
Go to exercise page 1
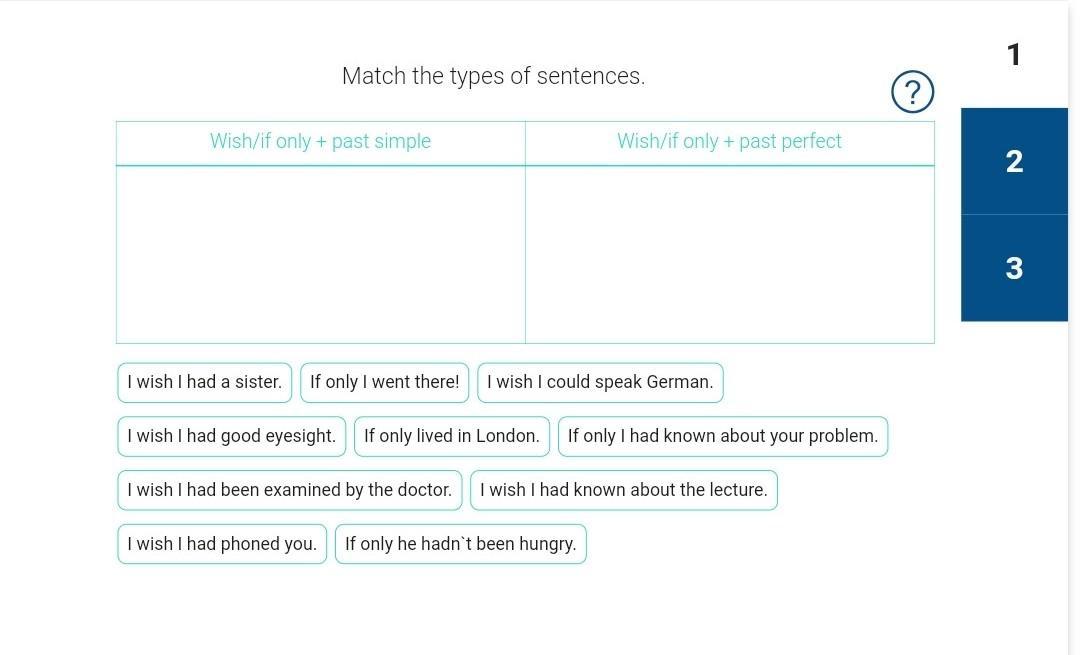coord(1014,54)
